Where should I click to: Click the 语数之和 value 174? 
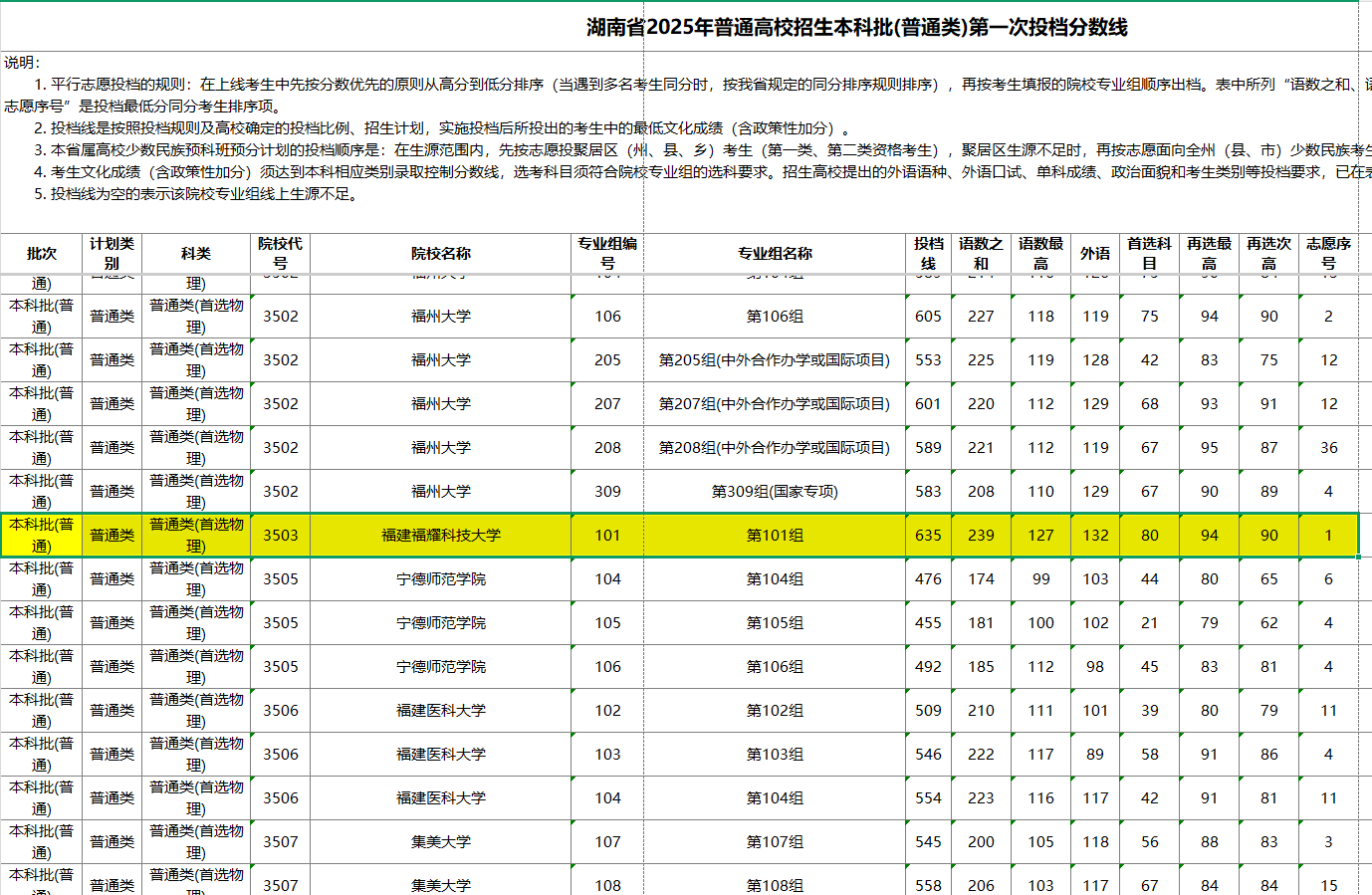(981, 579)
